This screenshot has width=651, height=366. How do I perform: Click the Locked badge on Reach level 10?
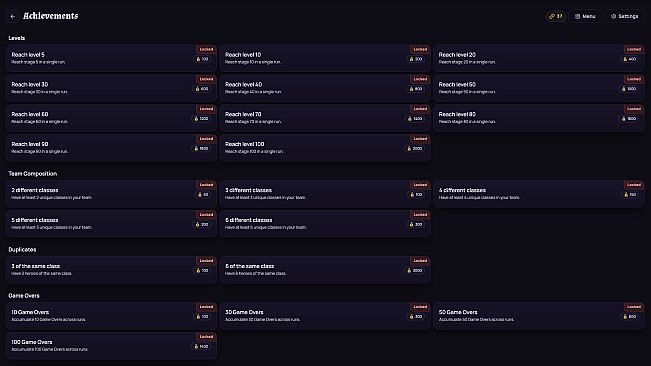pos(420,49)
